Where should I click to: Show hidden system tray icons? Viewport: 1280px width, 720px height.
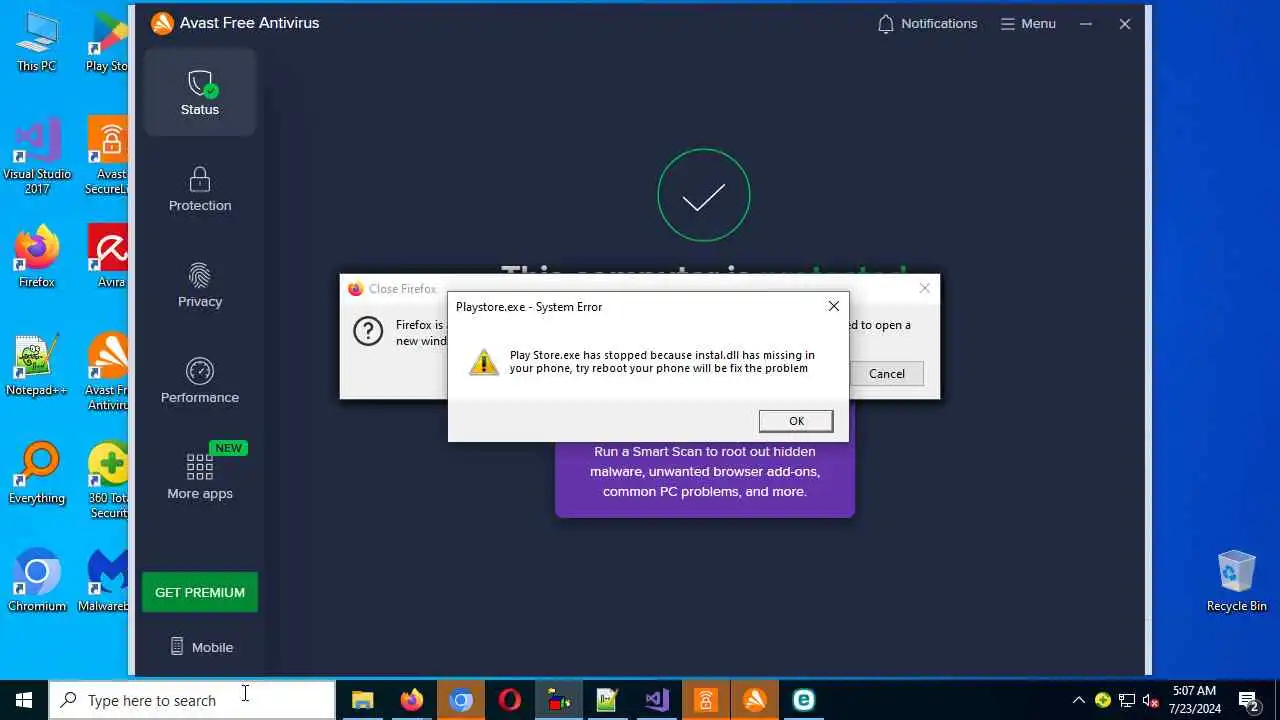pos(1078,700)
